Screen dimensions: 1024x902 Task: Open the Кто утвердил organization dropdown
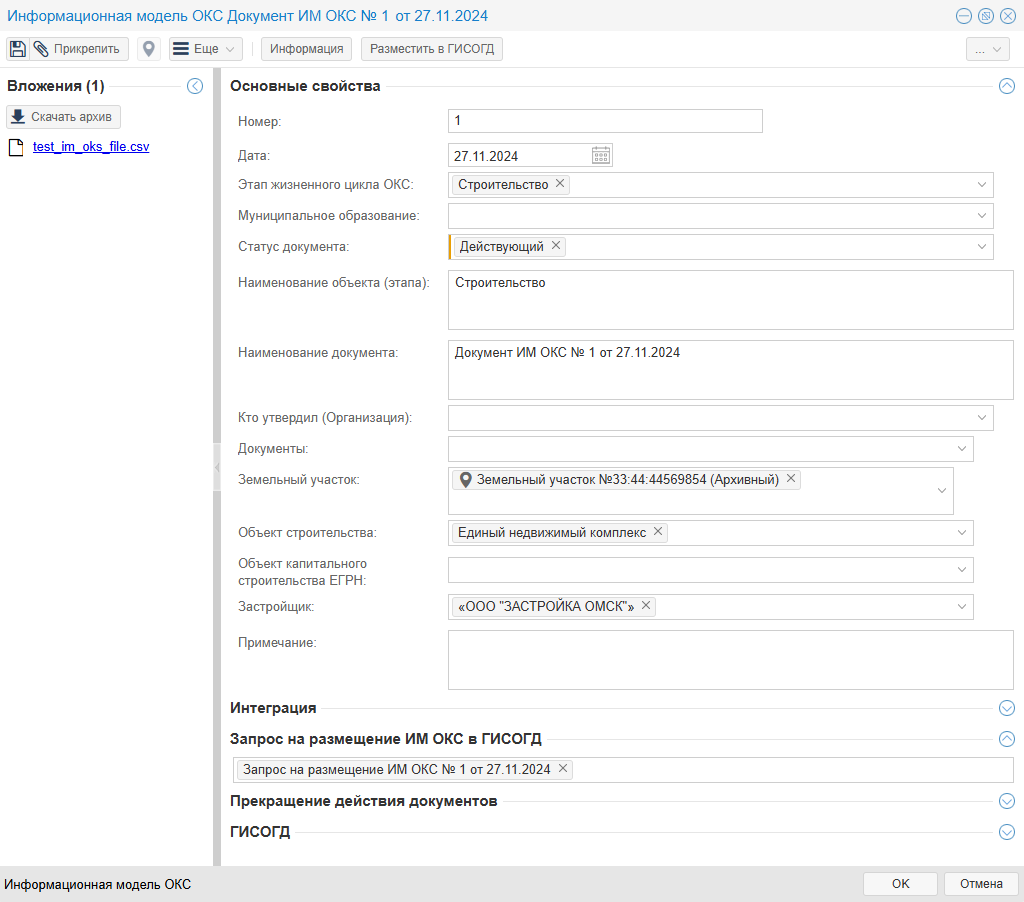click(x=982, y=417)
